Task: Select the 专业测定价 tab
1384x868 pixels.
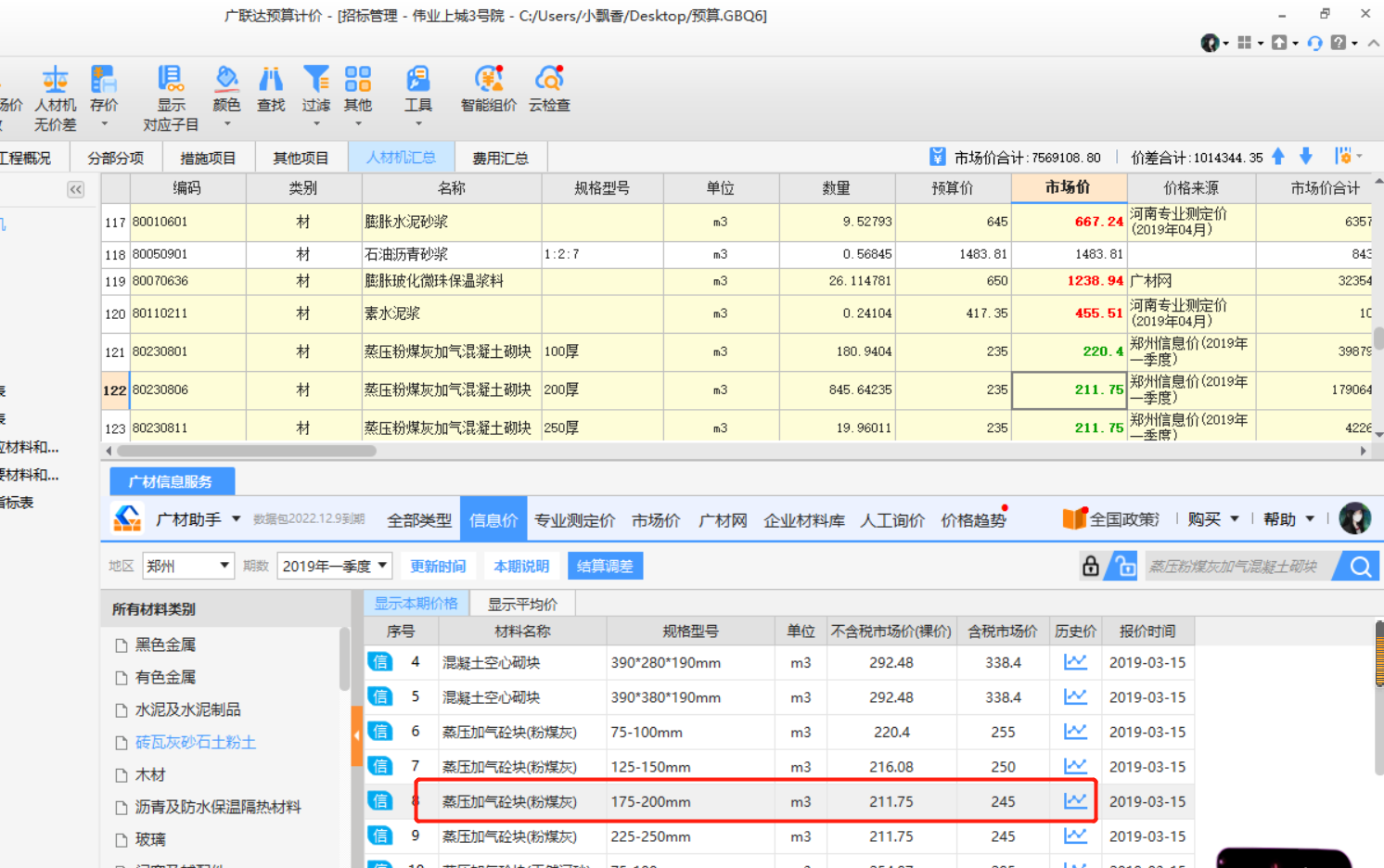Action: [x=574, y=520]
